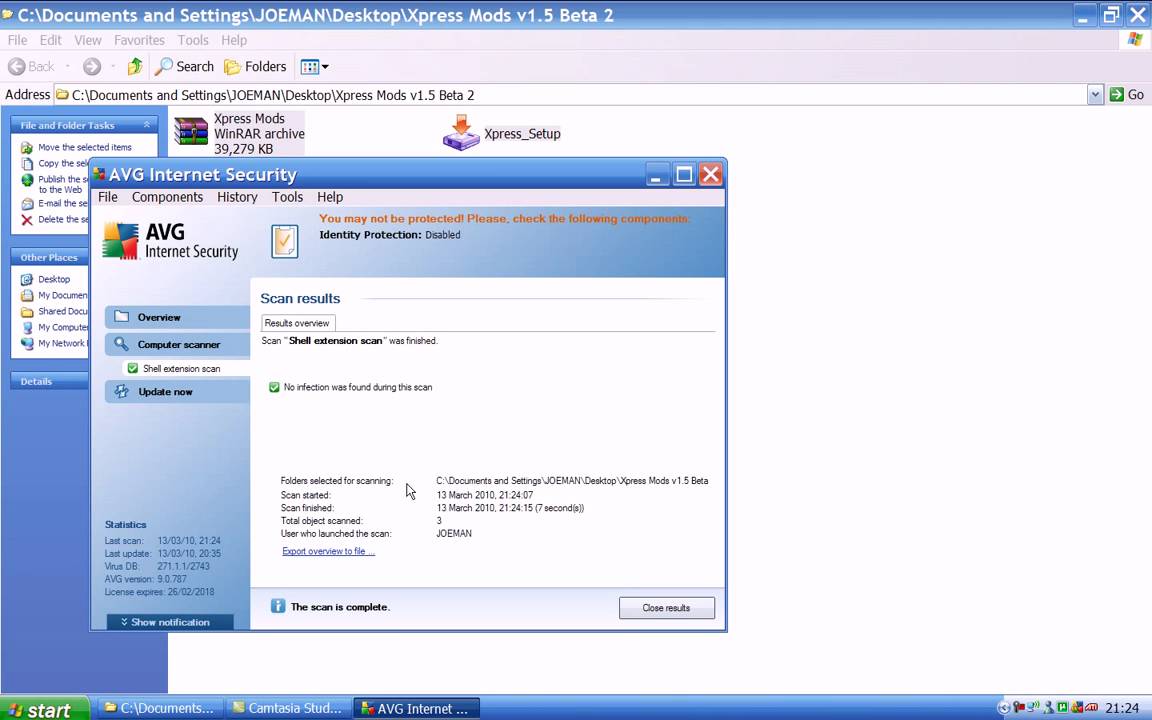Open the Xpress Mods WinRAR archive icon
1152x720 pixels.
[191, 132]
